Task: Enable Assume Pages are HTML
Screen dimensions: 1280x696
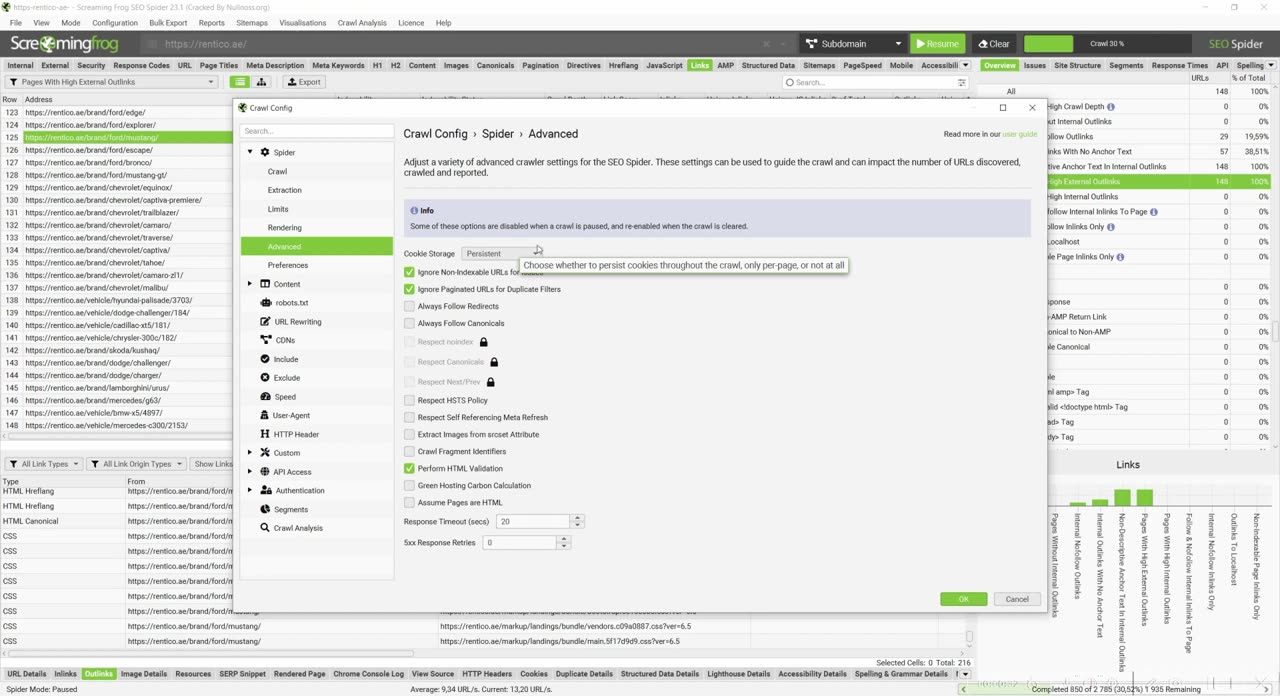Action: point(409,502)
